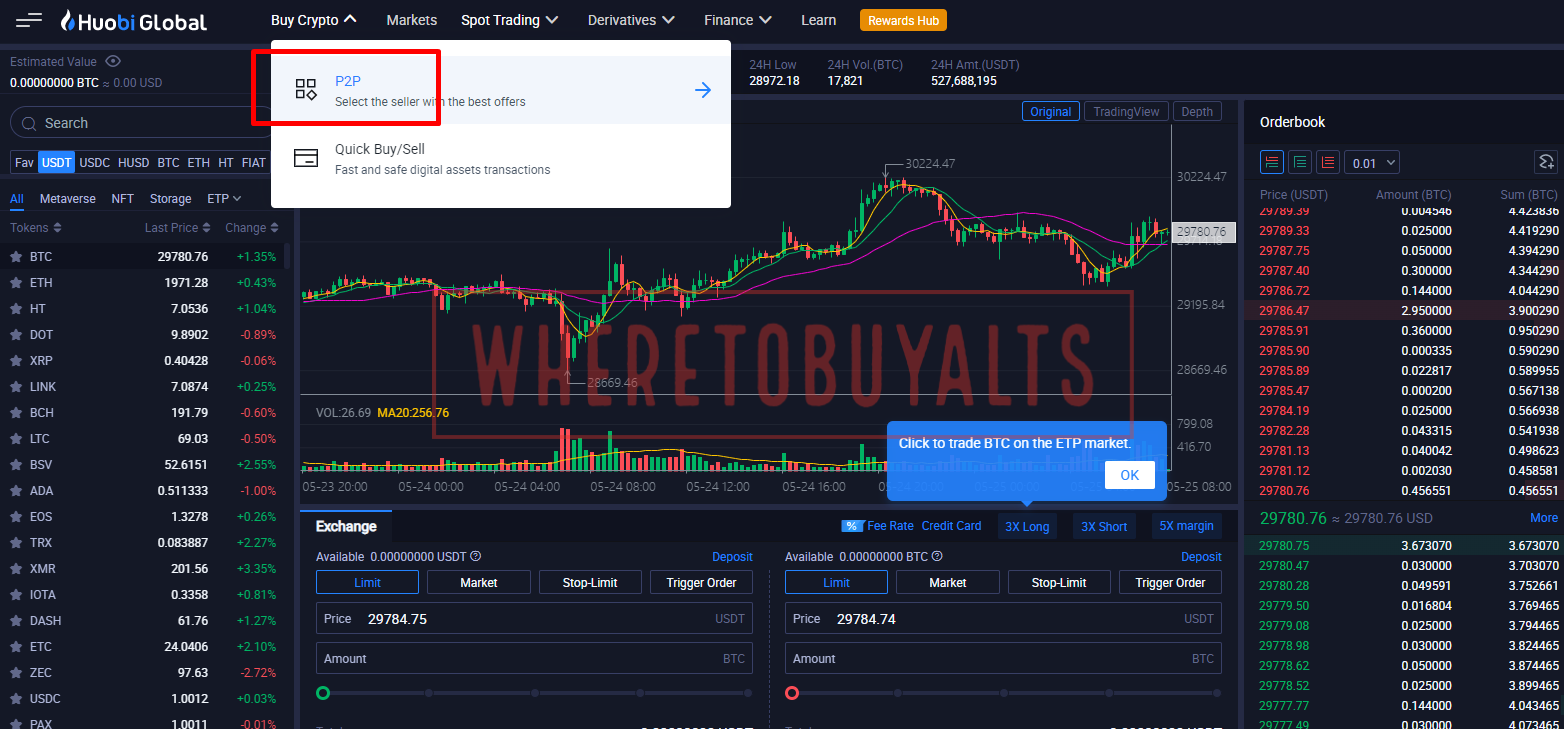This screenshot has width=1564, height=729.
Task: Show sell orders only in orderbook
Action: 1328,162
